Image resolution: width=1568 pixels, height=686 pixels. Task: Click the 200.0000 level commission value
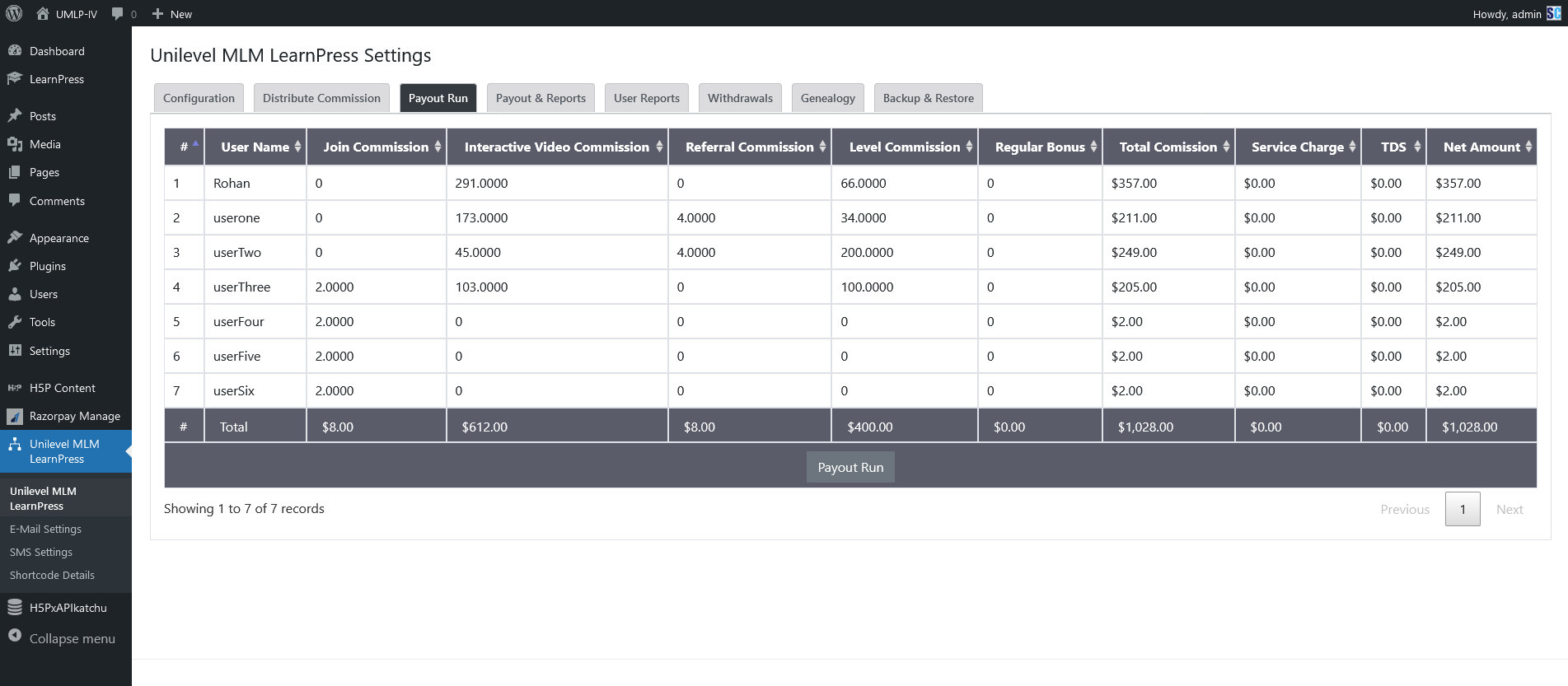(x=867, y=252)
